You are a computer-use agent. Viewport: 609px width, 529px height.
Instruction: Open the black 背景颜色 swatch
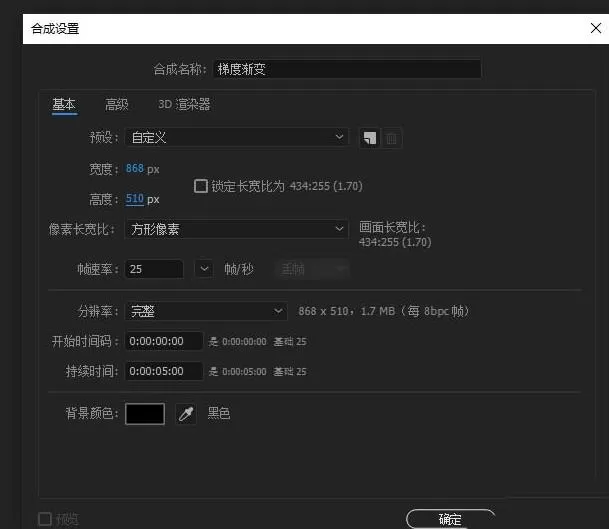click(x=145, y=414)
